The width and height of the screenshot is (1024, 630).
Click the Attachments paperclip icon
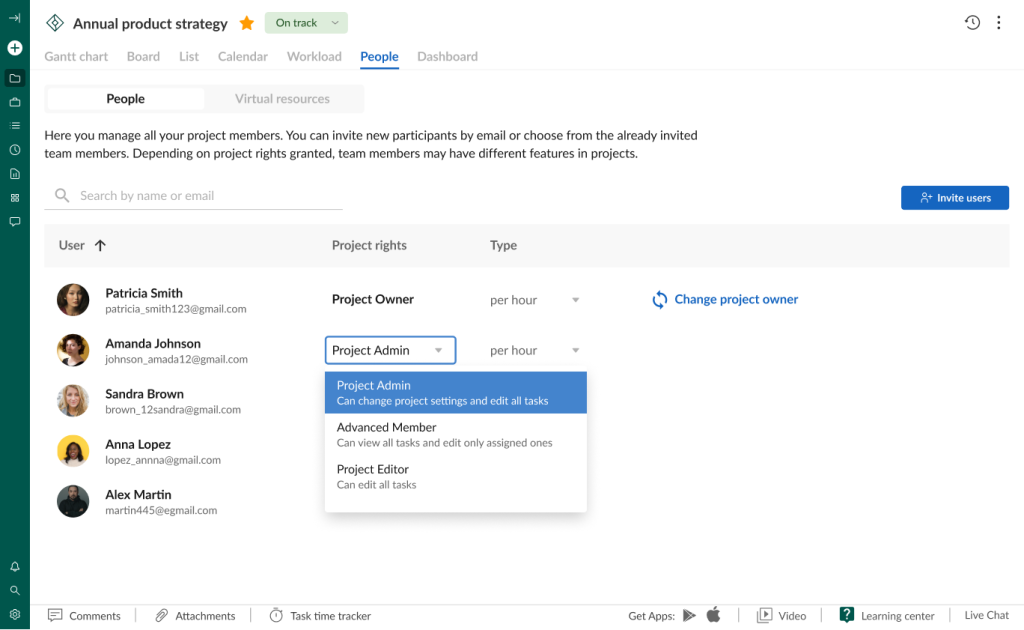click(161, 615)
